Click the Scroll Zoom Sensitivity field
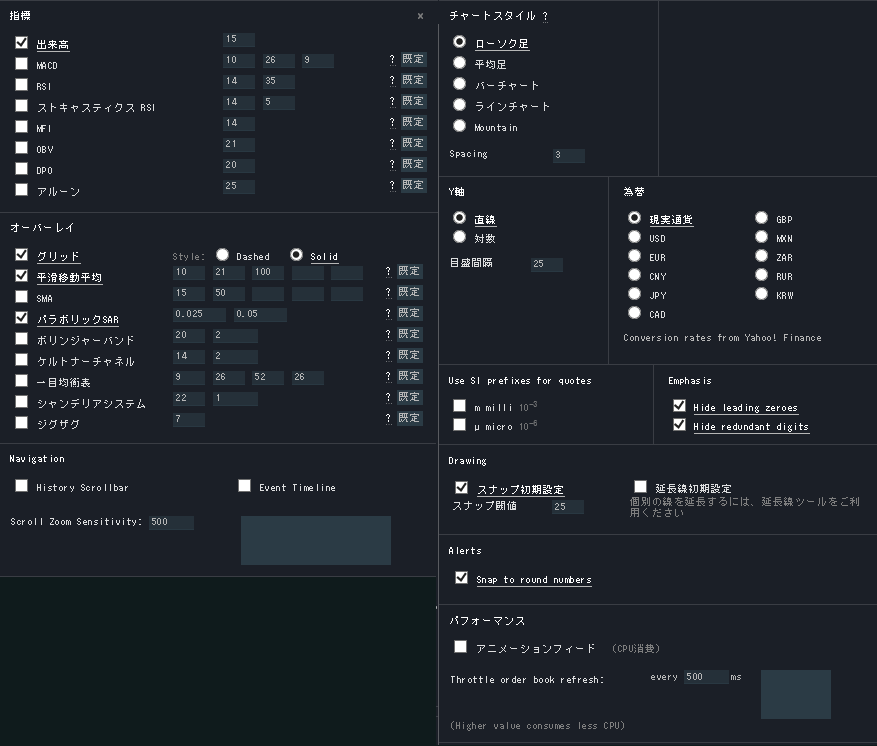 click(171, 522)
